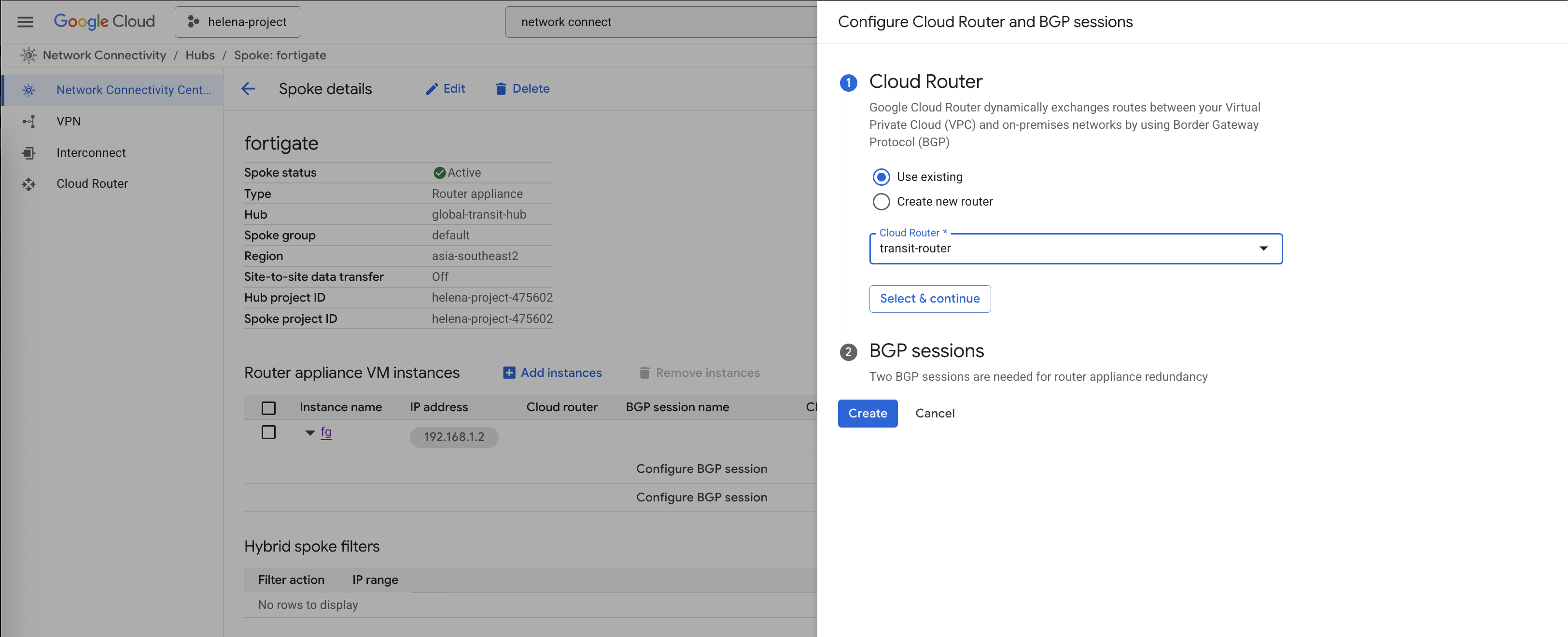The height and width of the screenshot is (637, 1568).
Task: Click the Hubs breadcrumb
Action: click(x=200, y=55)
